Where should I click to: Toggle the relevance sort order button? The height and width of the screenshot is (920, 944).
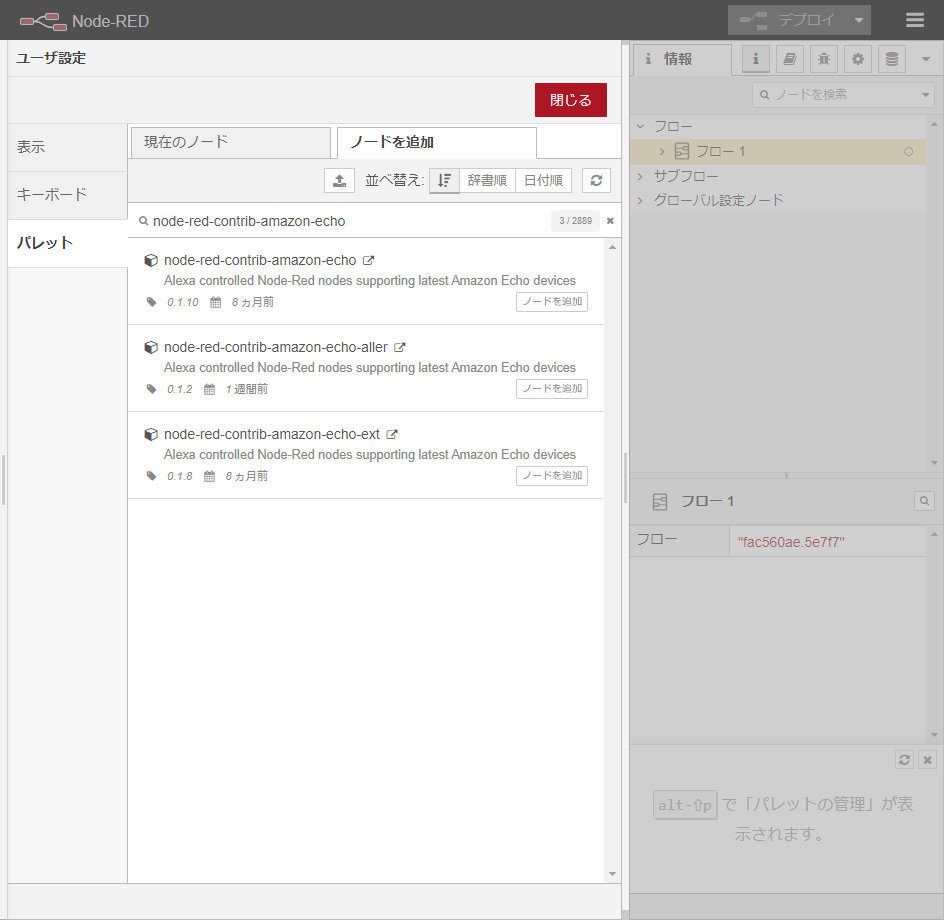coord(444,181)
